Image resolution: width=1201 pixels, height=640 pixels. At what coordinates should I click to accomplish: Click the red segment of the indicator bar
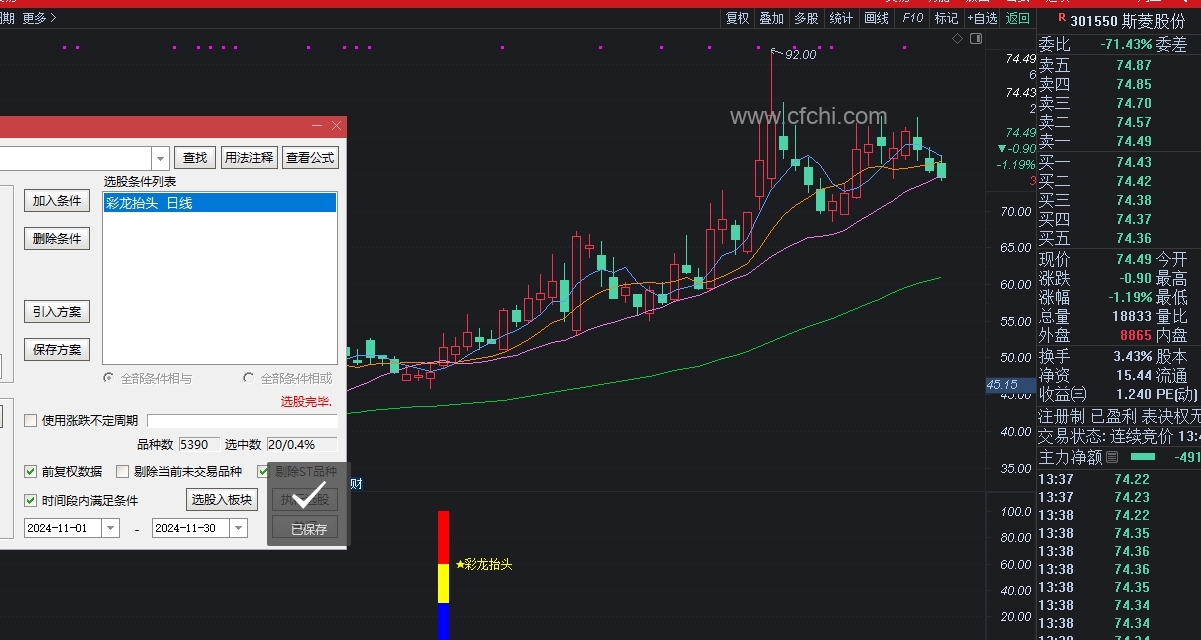444,537
